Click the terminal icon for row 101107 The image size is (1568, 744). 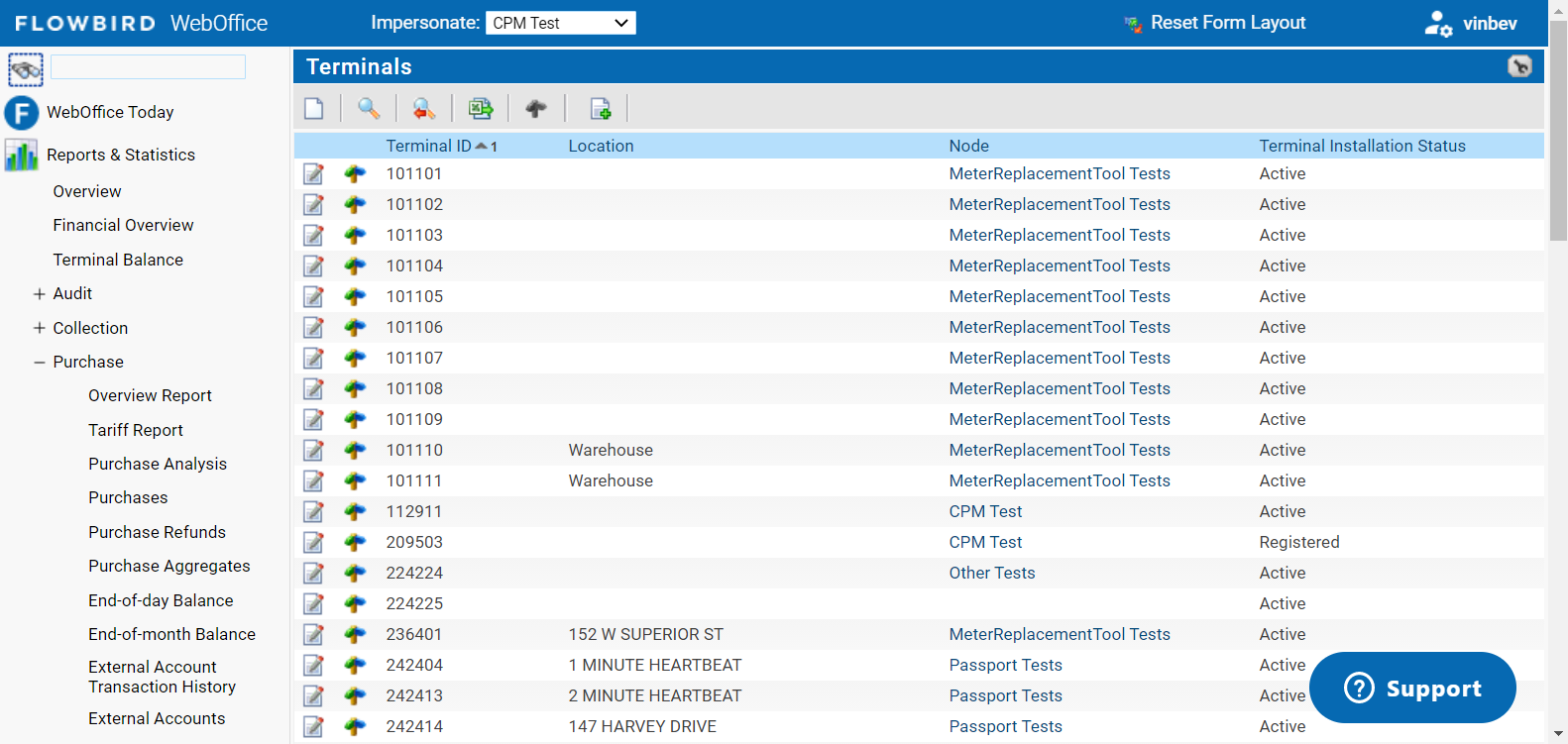355,359
